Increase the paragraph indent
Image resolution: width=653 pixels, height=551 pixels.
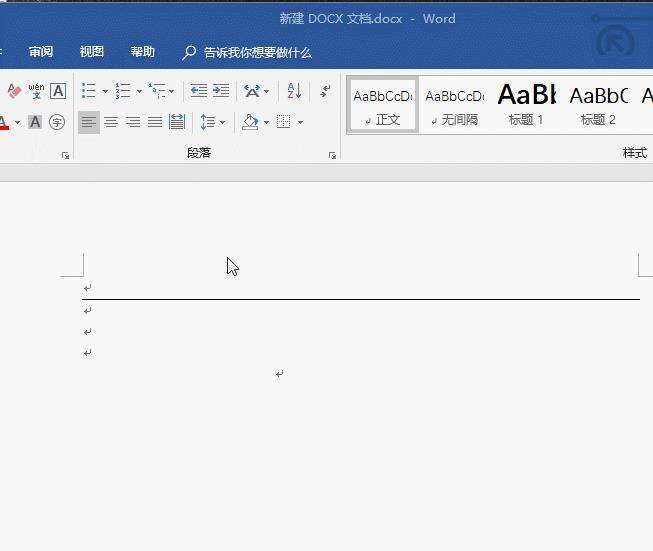[221, 91]
